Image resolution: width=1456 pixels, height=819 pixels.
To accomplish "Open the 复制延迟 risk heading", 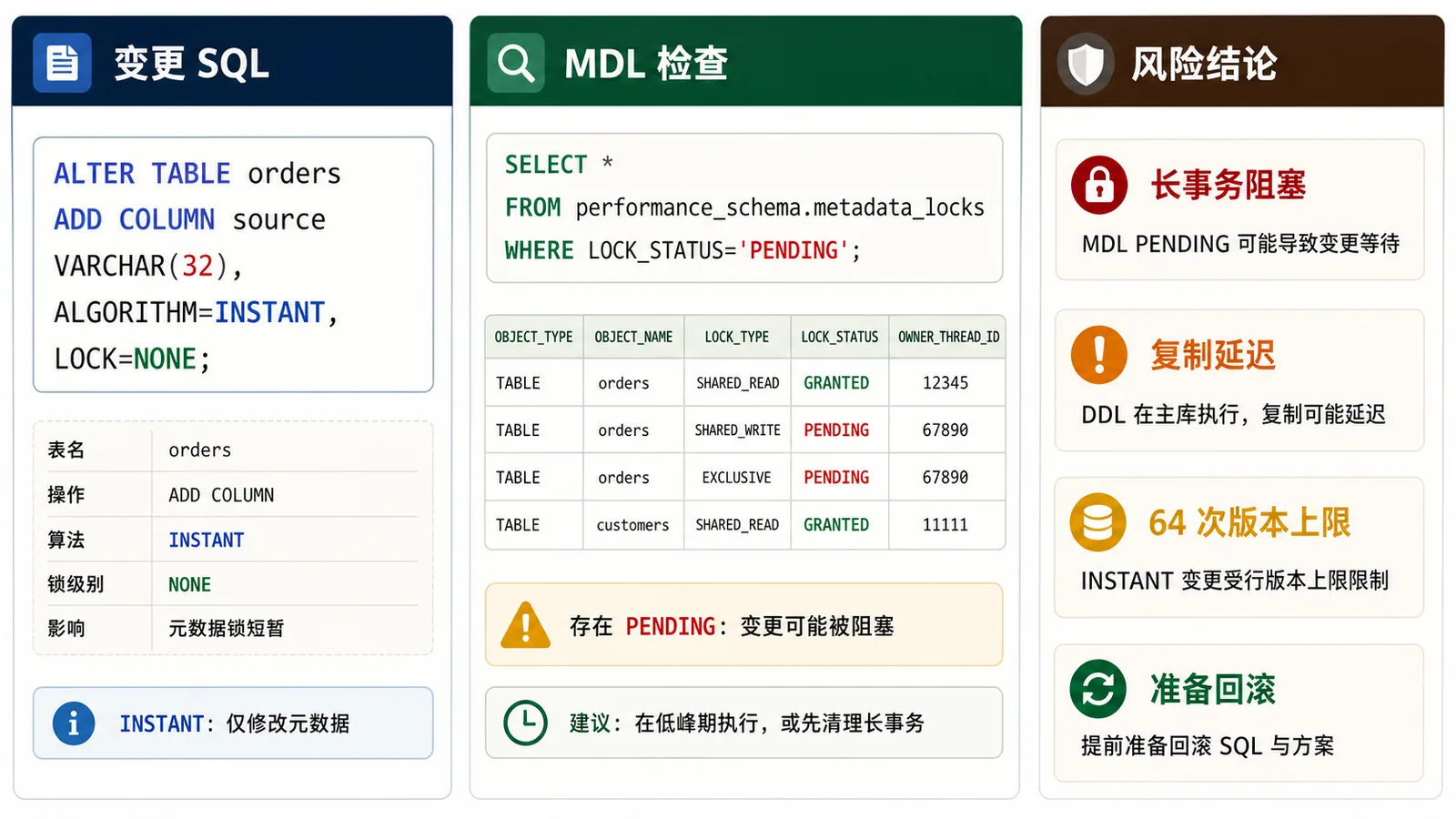I will 1212,355.
